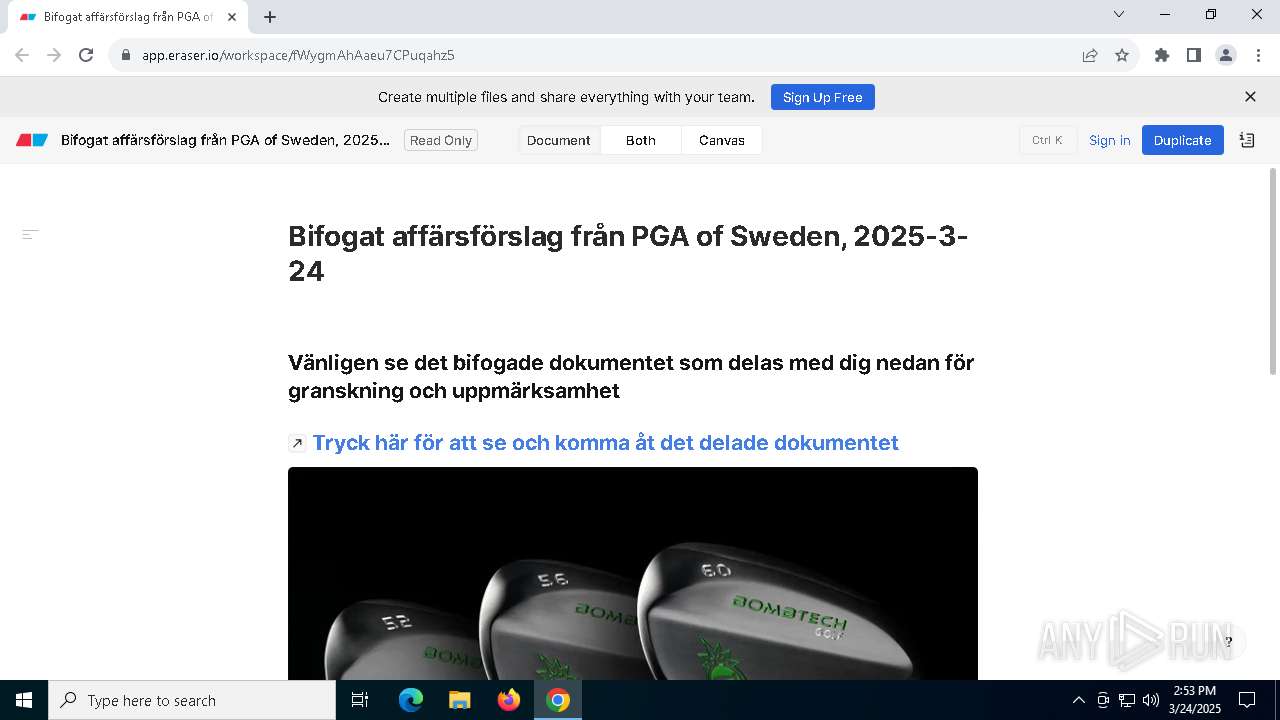Screen dimensions: 1280x720
Task: Click the page vertical scrollbar
Action: point(1273,272)
